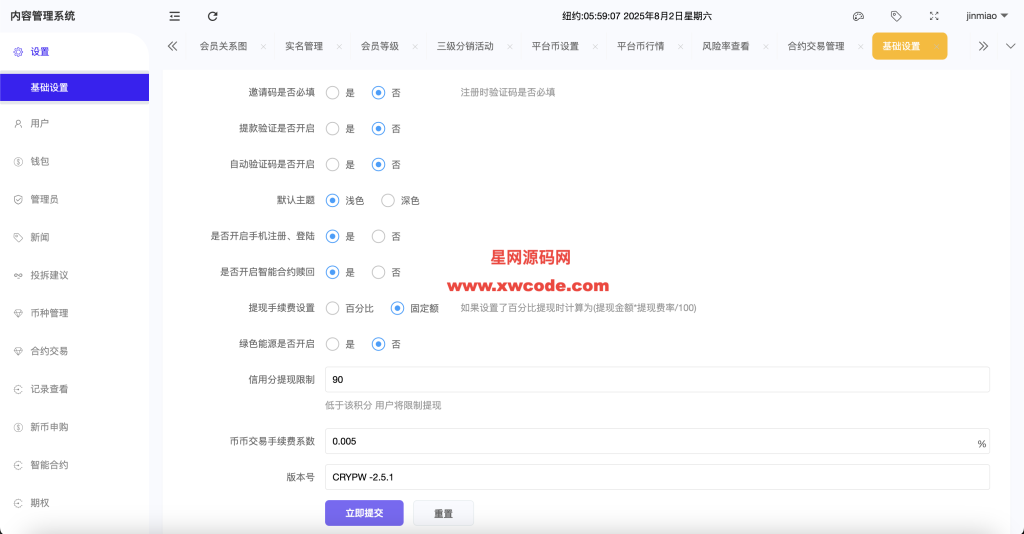Click the refresh page icon

point(212,16)
